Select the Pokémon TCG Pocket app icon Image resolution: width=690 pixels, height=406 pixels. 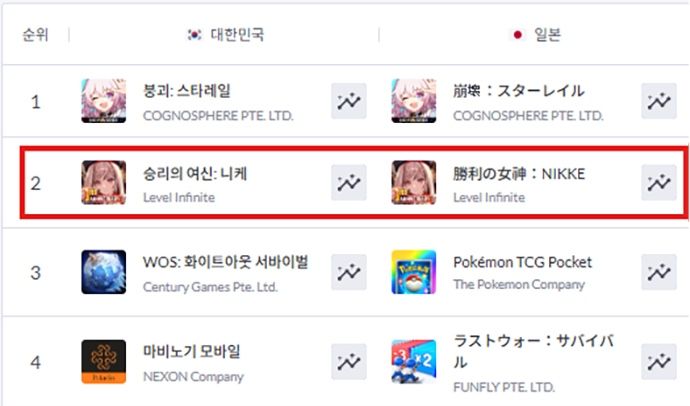point(414,272)
